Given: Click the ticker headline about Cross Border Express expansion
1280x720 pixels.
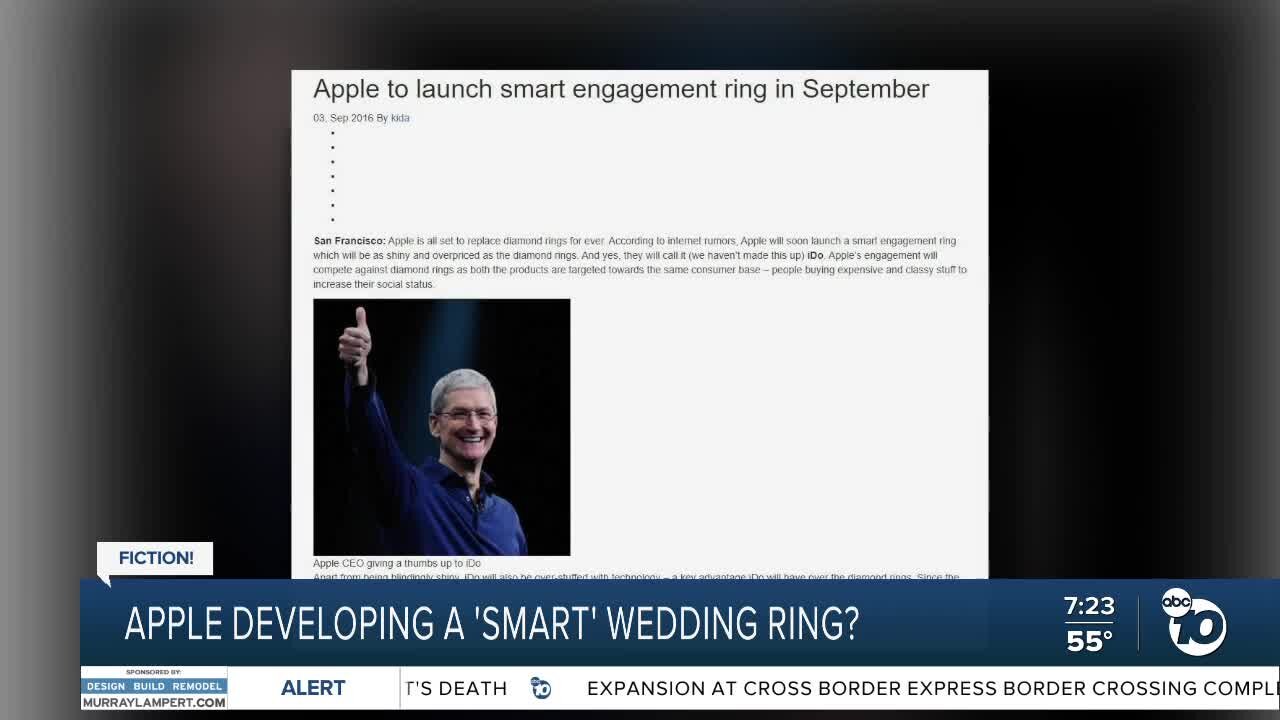Looking at the screenshot, I should (x=933, y=688).
